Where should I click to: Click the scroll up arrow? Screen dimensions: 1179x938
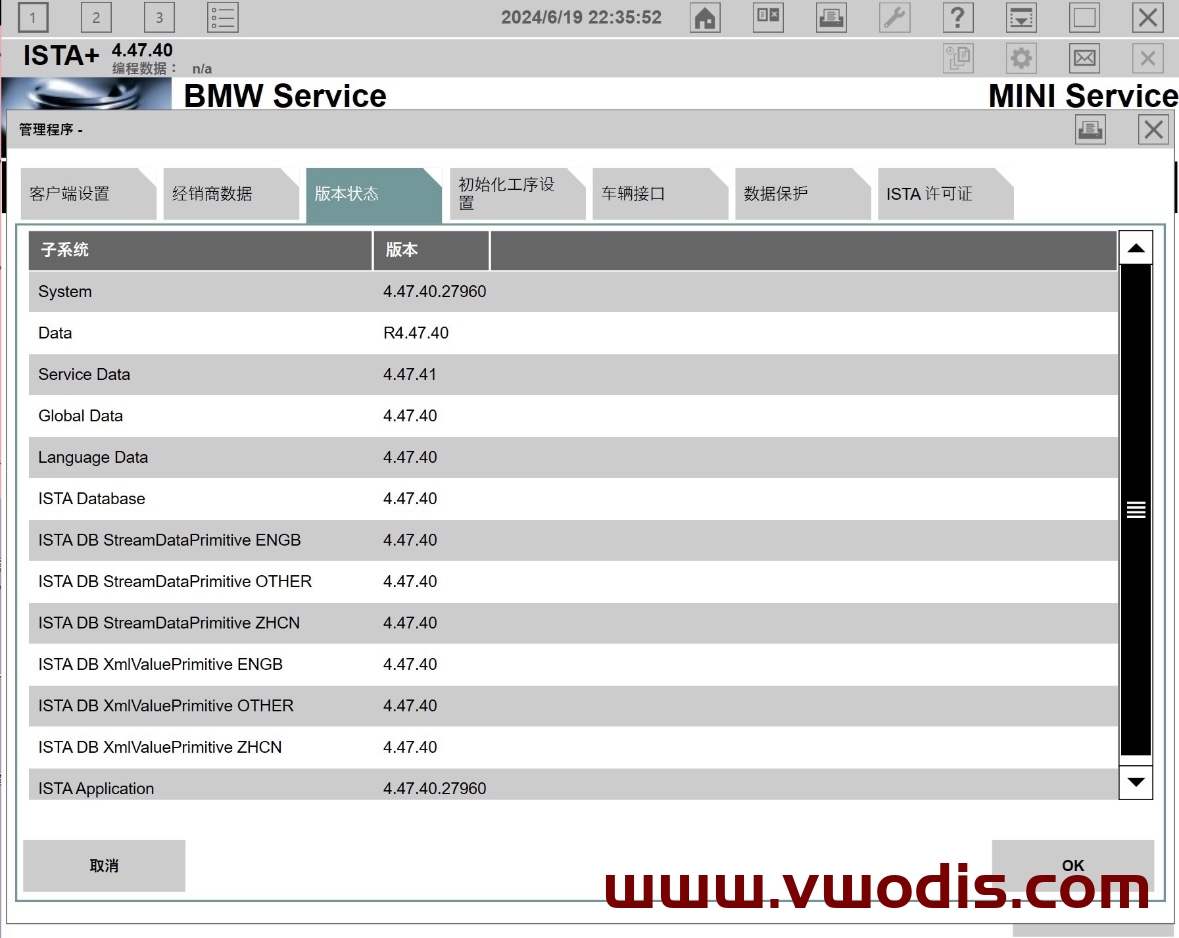pos(1136,248)
